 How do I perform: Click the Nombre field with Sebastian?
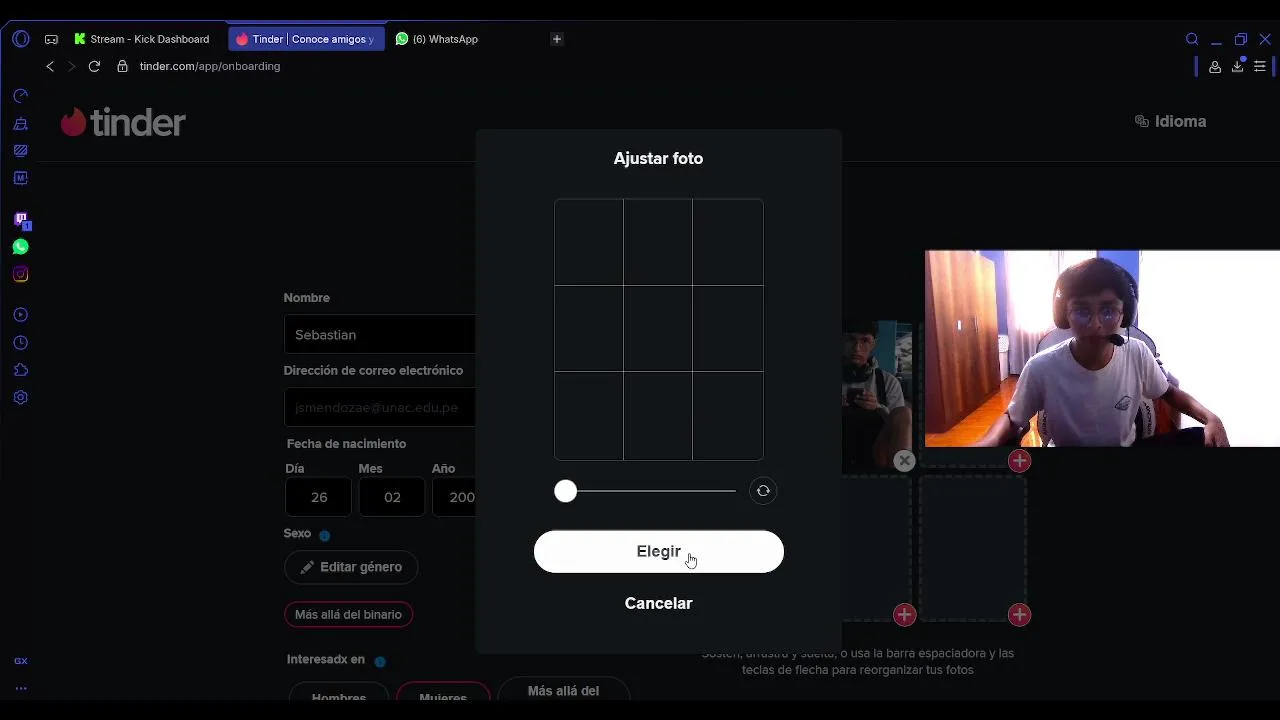(380, 334)
